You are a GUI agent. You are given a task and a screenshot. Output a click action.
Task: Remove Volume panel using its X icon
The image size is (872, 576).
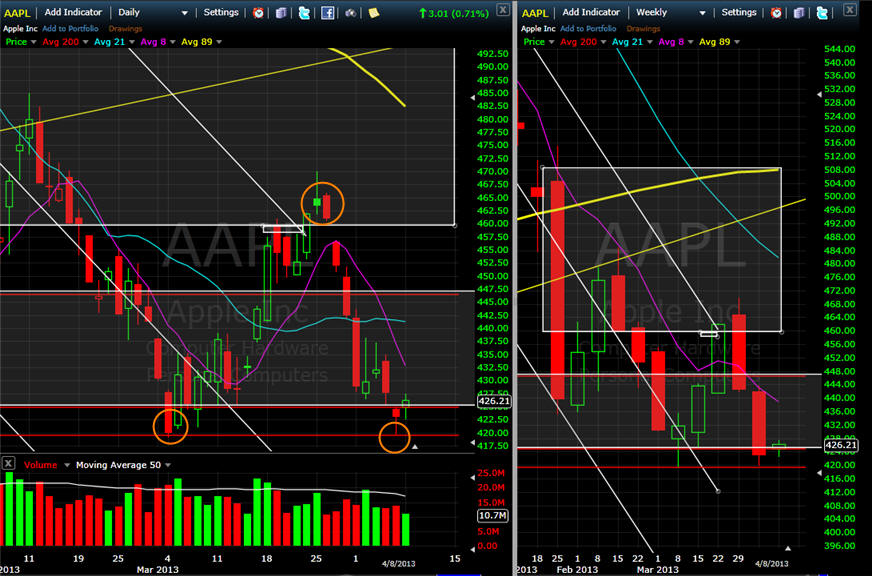click(x=8, y=463)
